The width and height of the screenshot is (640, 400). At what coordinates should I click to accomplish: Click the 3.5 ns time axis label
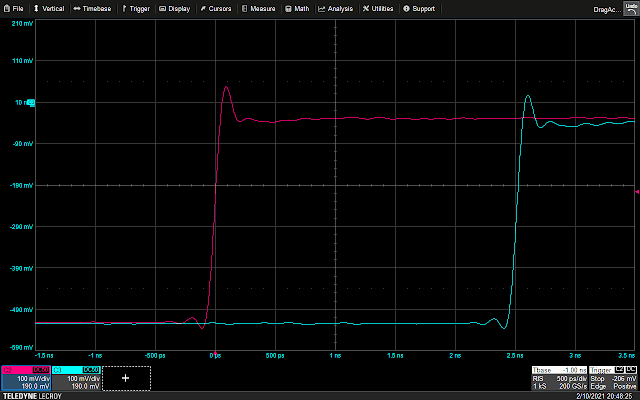point(627,356)
